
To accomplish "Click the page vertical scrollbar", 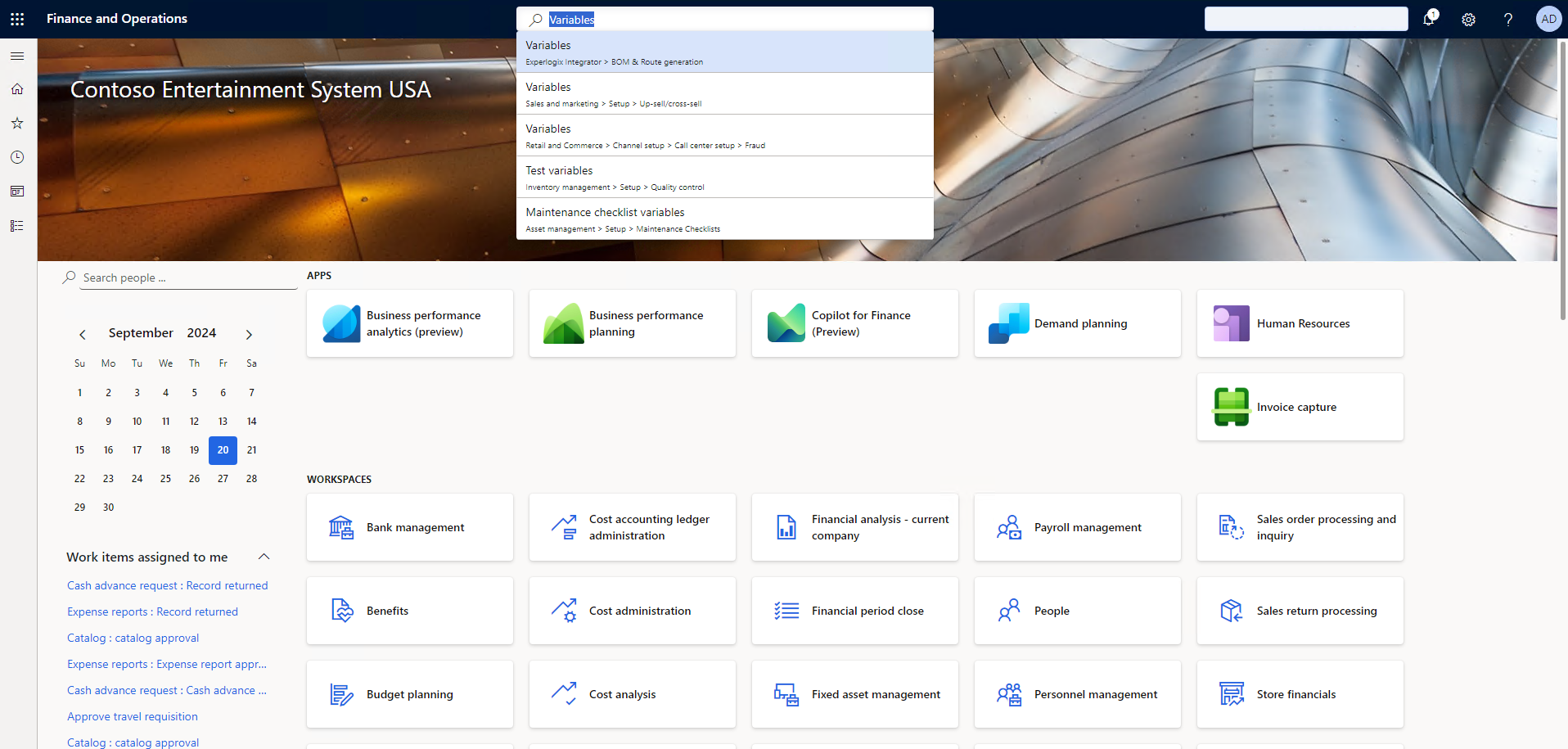I will tap(1562, 180).
